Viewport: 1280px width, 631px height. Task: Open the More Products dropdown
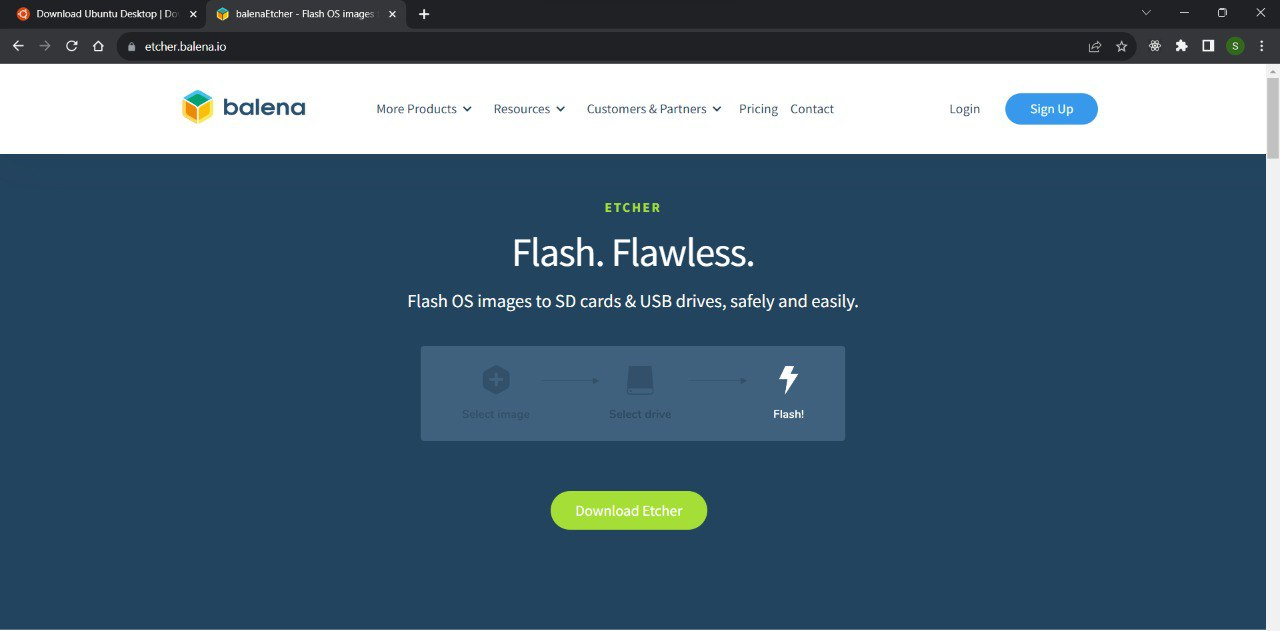tap(423, 109)
